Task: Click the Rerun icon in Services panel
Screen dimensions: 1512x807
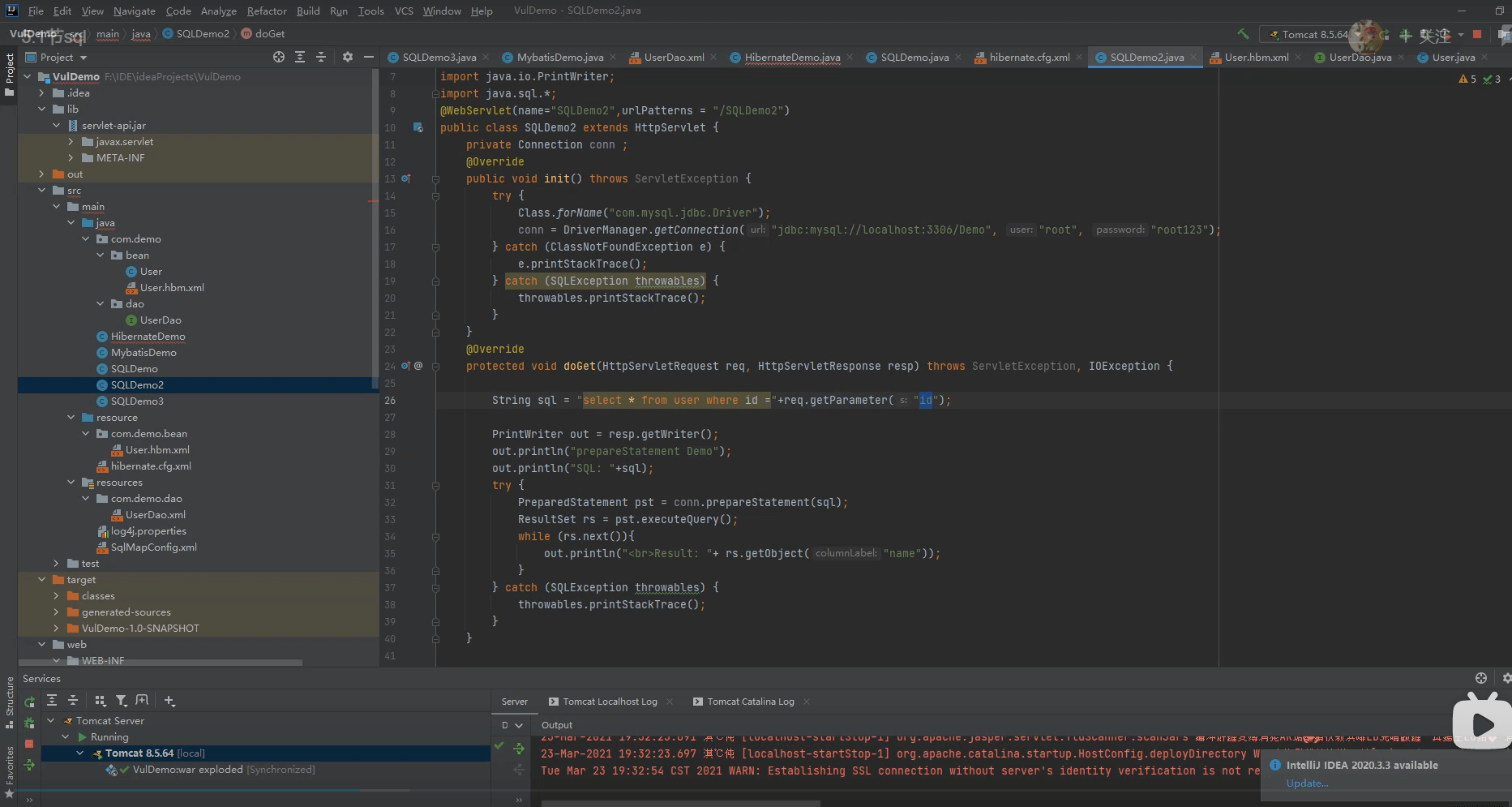Action: click(x=29, y=702)
